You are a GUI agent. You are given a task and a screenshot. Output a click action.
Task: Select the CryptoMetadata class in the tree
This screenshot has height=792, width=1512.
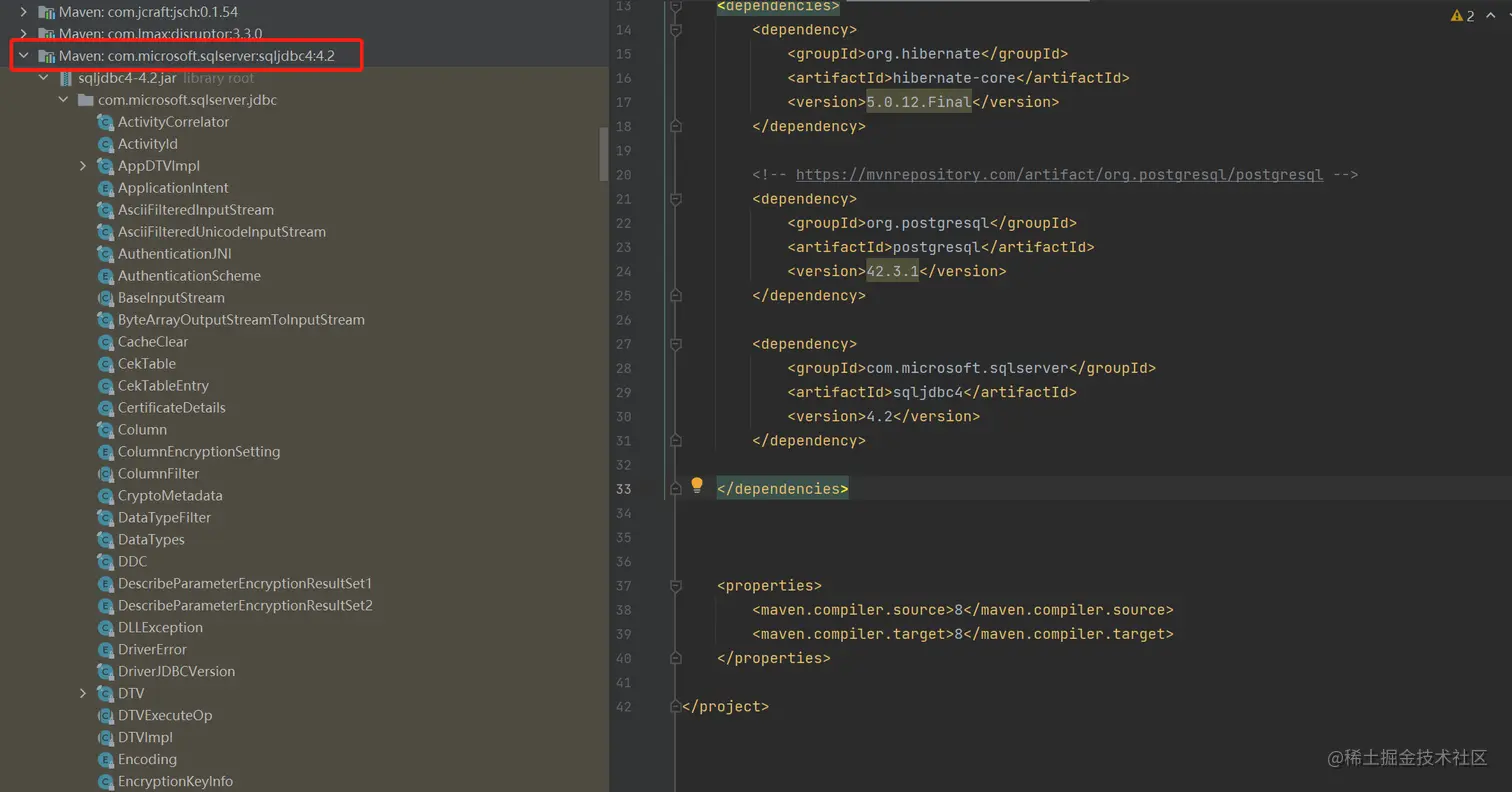tap(170, 496)
